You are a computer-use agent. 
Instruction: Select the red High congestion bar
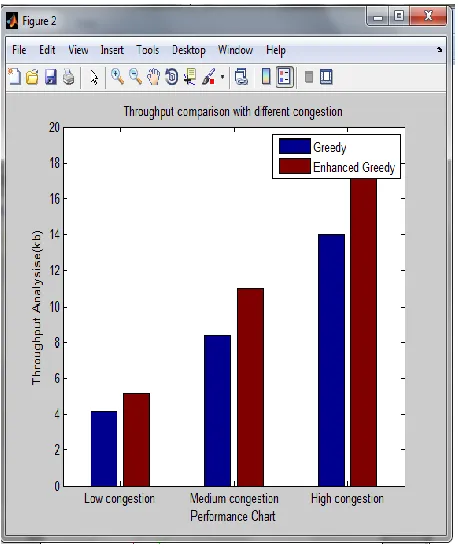364,332
